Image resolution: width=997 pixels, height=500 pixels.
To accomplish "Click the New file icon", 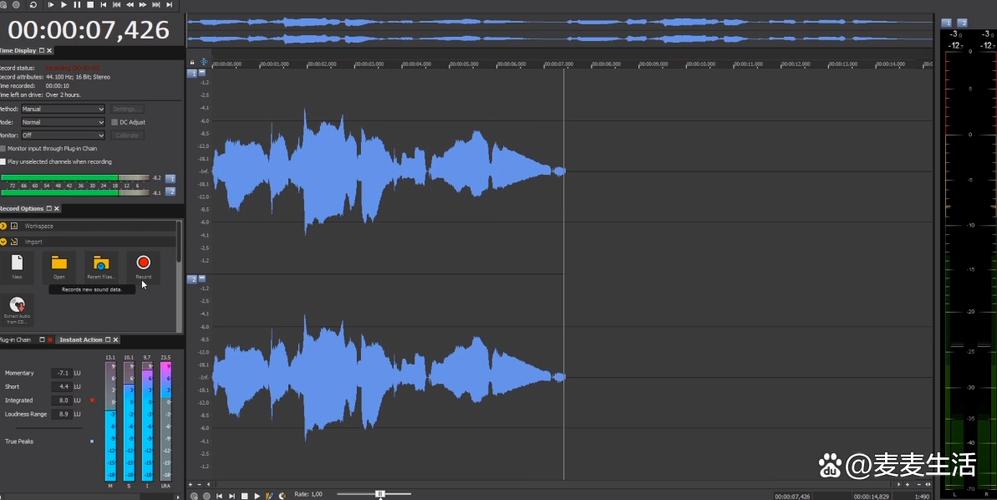I will click(17, 263).
